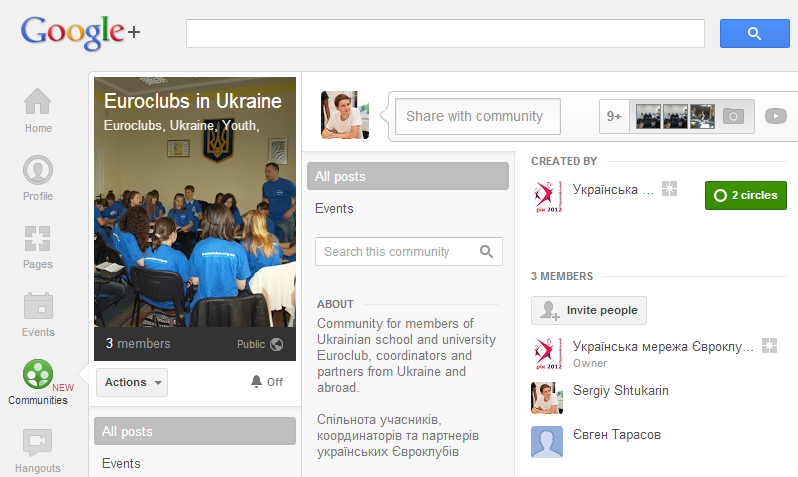798x477 pixels.
Task: Click Sergiy Shtukarin's profile photo
Action: pyautogui.click(x=547, y=398)
